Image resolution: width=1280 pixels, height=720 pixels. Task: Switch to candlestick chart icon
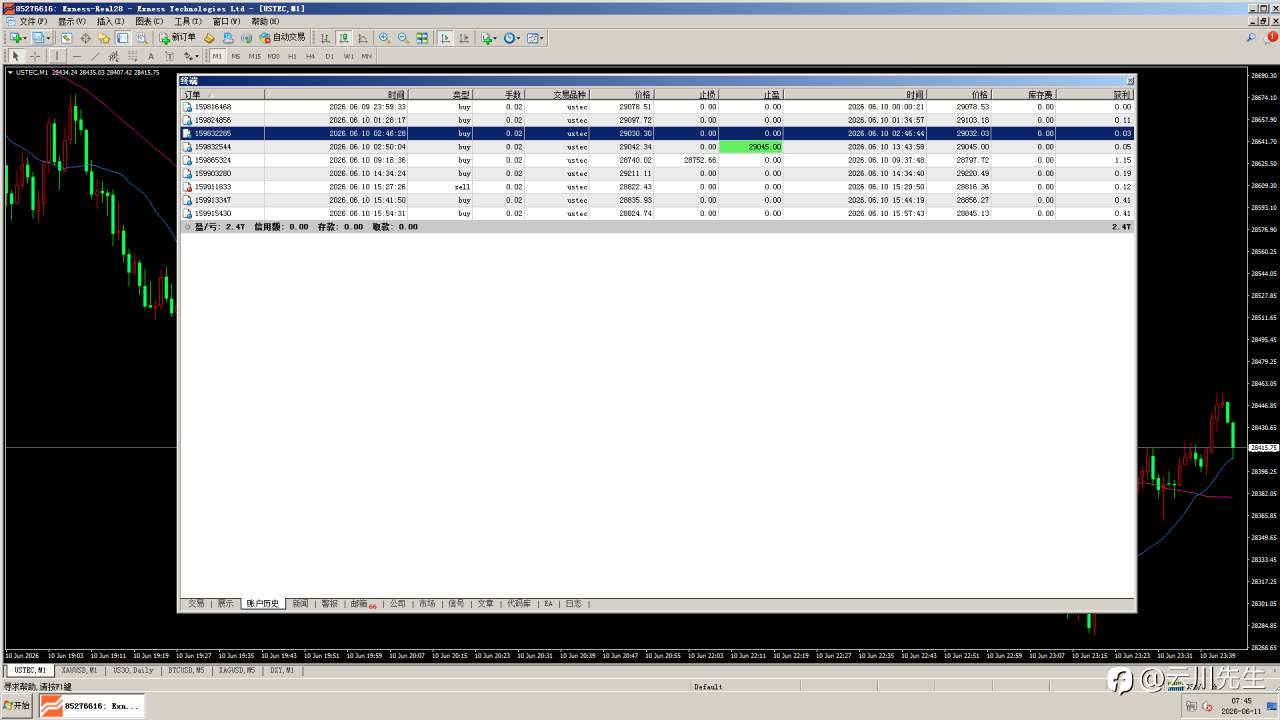click(x=343, y=38)
